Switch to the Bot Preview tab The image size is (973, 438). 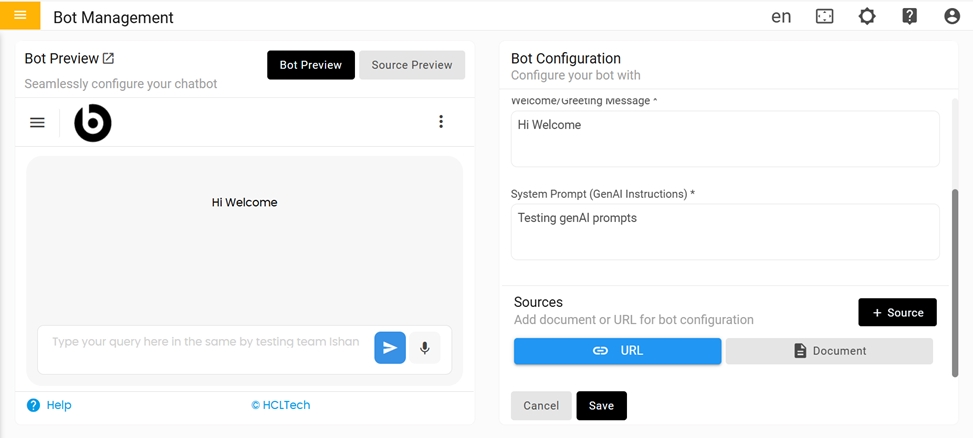310,65
